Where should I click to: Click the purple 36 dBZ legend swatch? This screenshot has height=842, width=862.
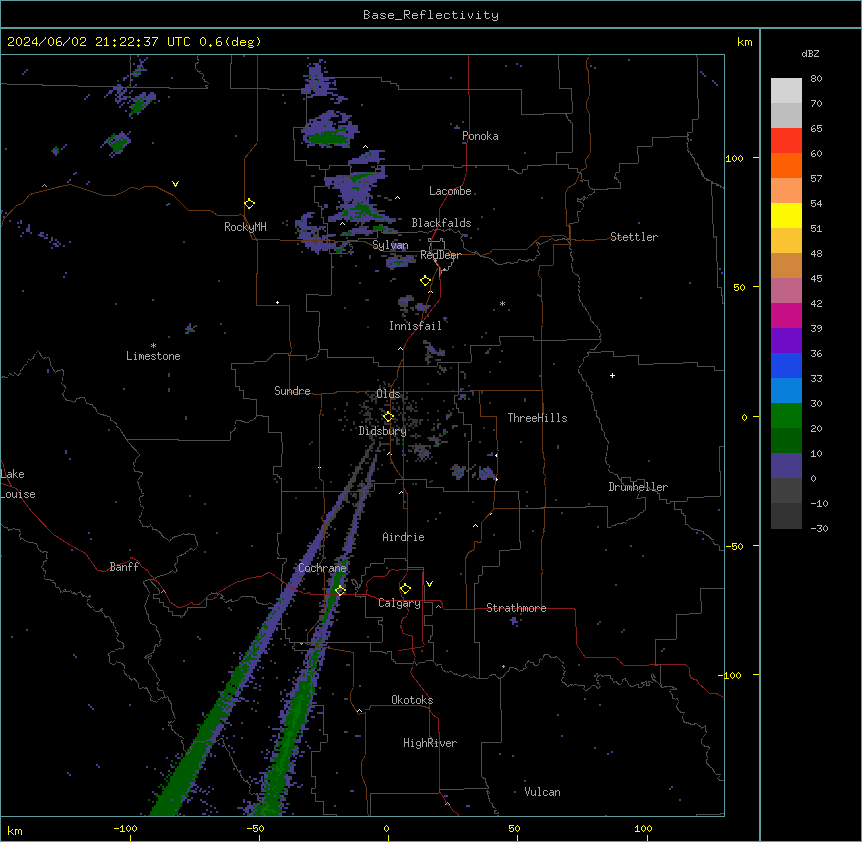pyautogui.click(x=786, y=341)
